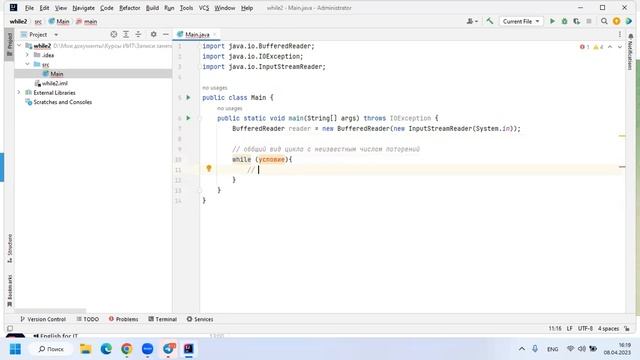Open the TODO tool window
The width and height of the screenshot is (640, 360).
coord(88,319)
